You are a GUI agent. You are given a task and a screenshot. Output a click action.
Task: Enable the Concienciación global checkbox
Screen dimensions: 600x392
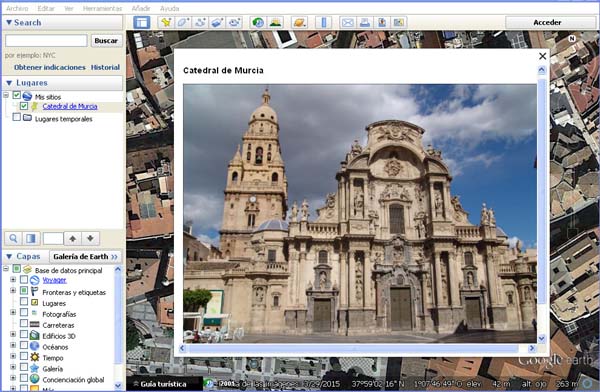[24, 379]
